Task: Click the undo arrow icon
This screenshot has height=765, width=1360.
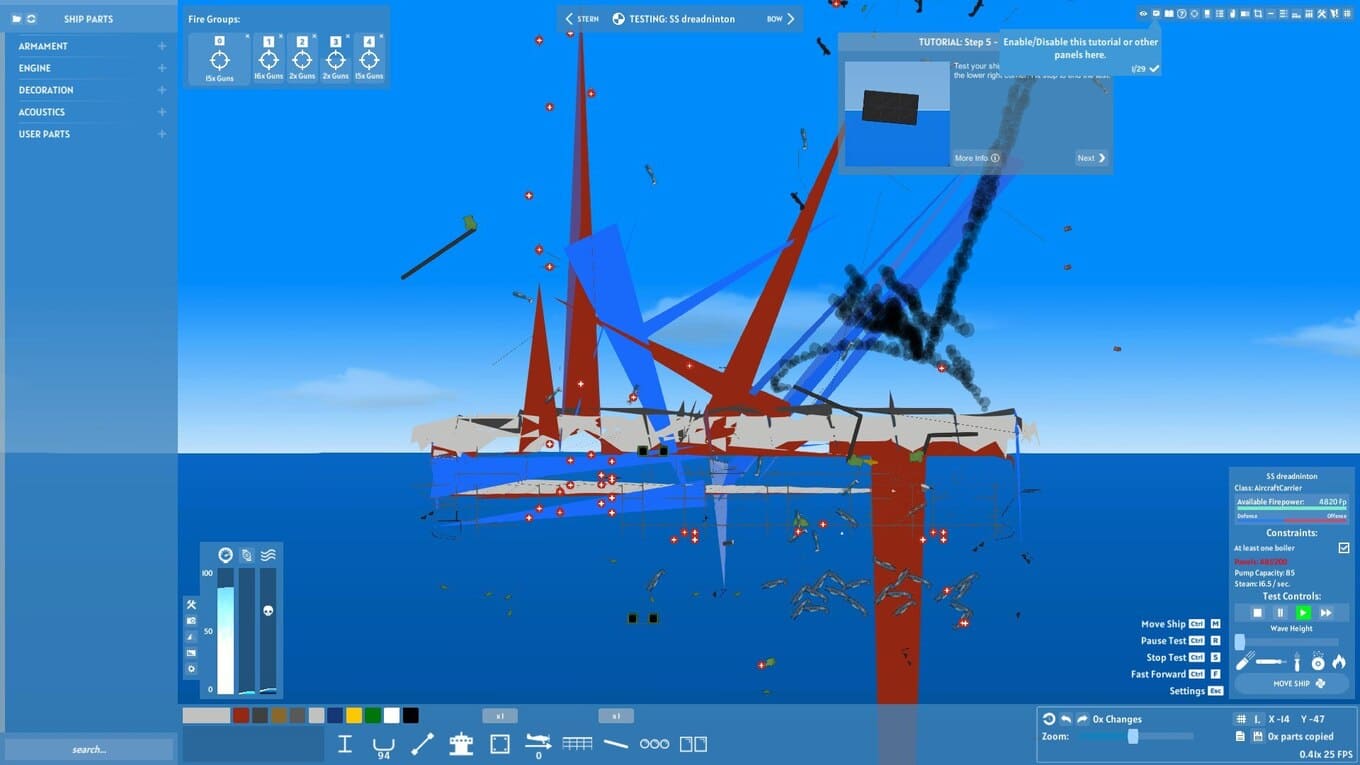Action: pos(1066,719)
